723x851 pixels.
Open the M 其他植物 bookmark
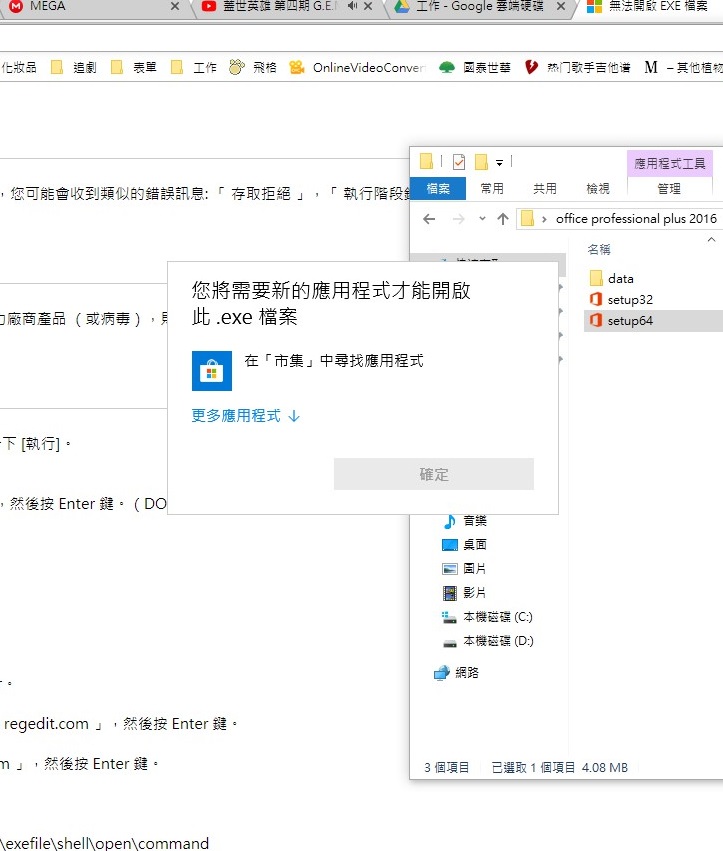click(683, 67)
